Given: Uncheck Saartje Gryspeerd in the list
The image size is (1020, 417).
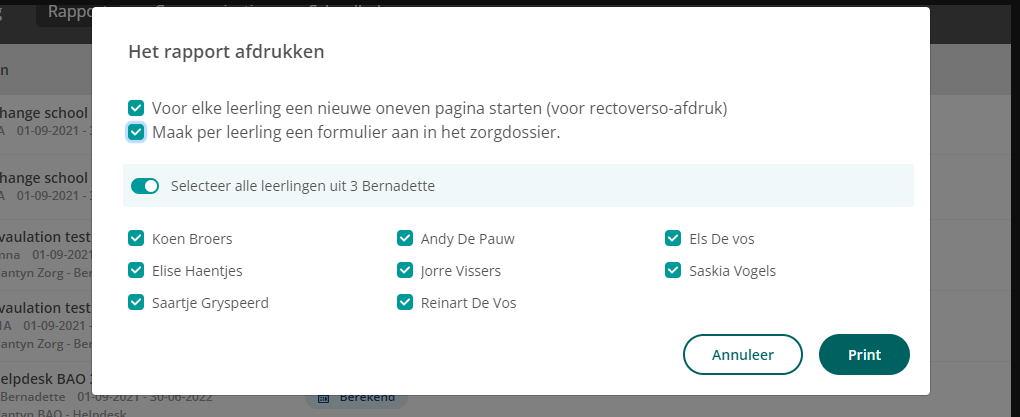Looking at the screenshot, I should (136, 302).
